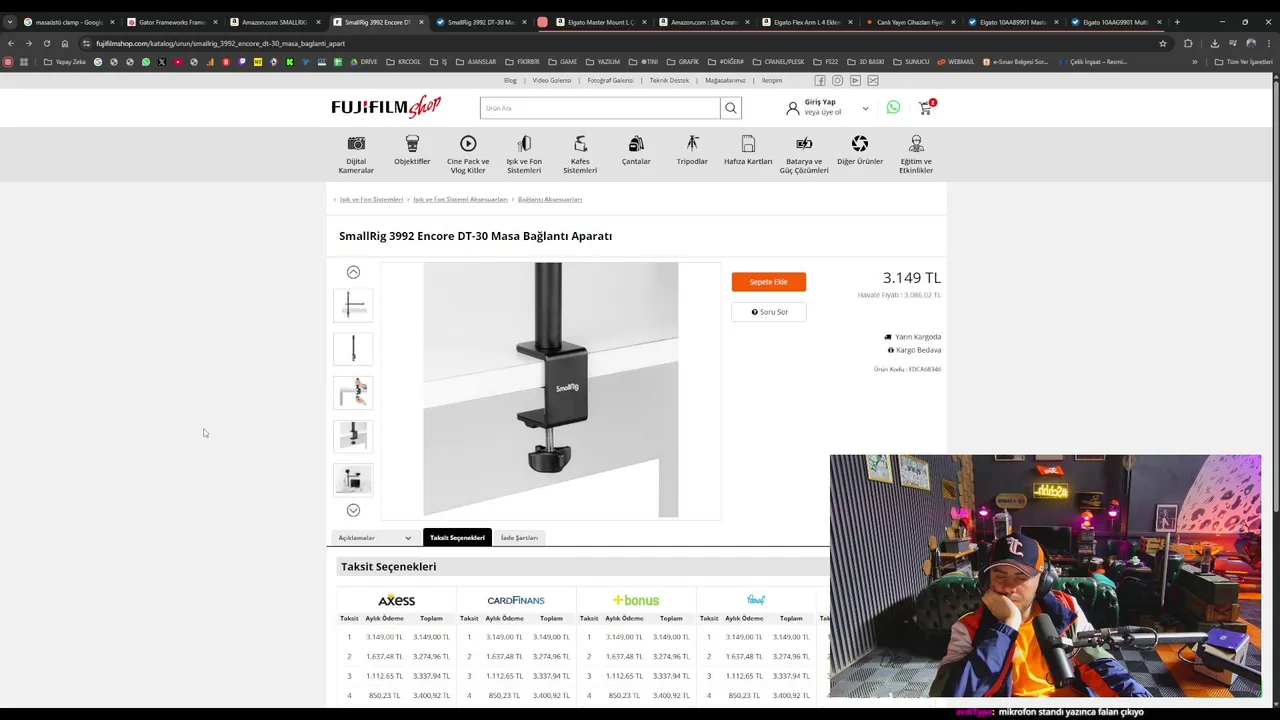
Task: Open the Facebook social icon
Action: (820, 80)
